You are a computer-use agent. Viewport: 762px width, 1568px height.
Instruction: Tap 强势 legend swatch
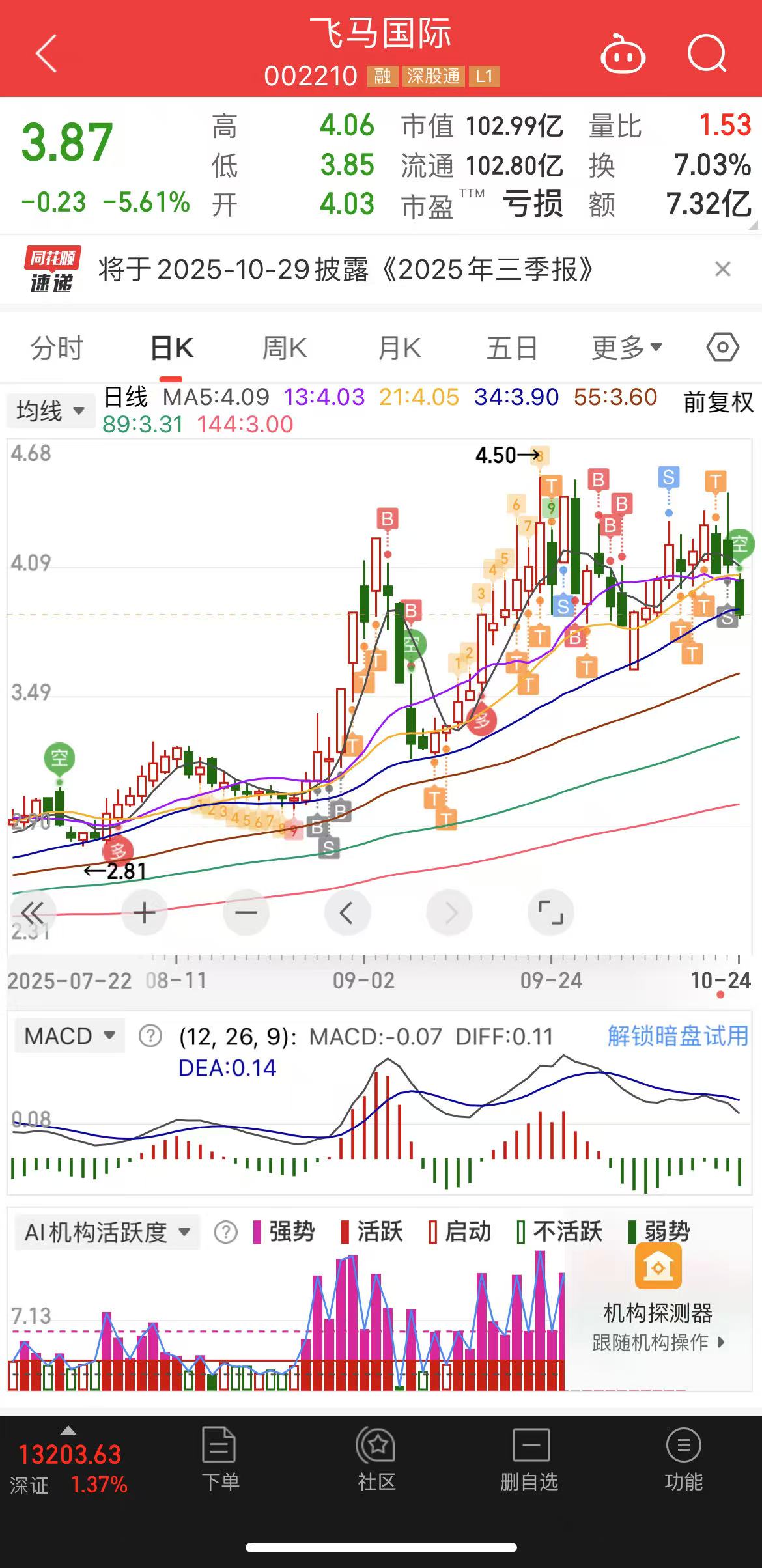point(257,1232)
